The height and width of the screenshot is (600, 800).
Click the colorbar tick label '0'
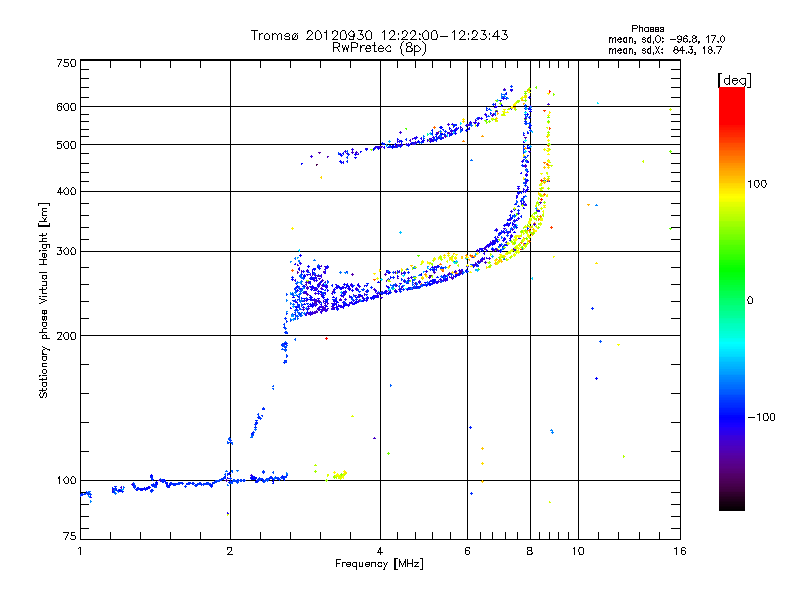point(750,301)
